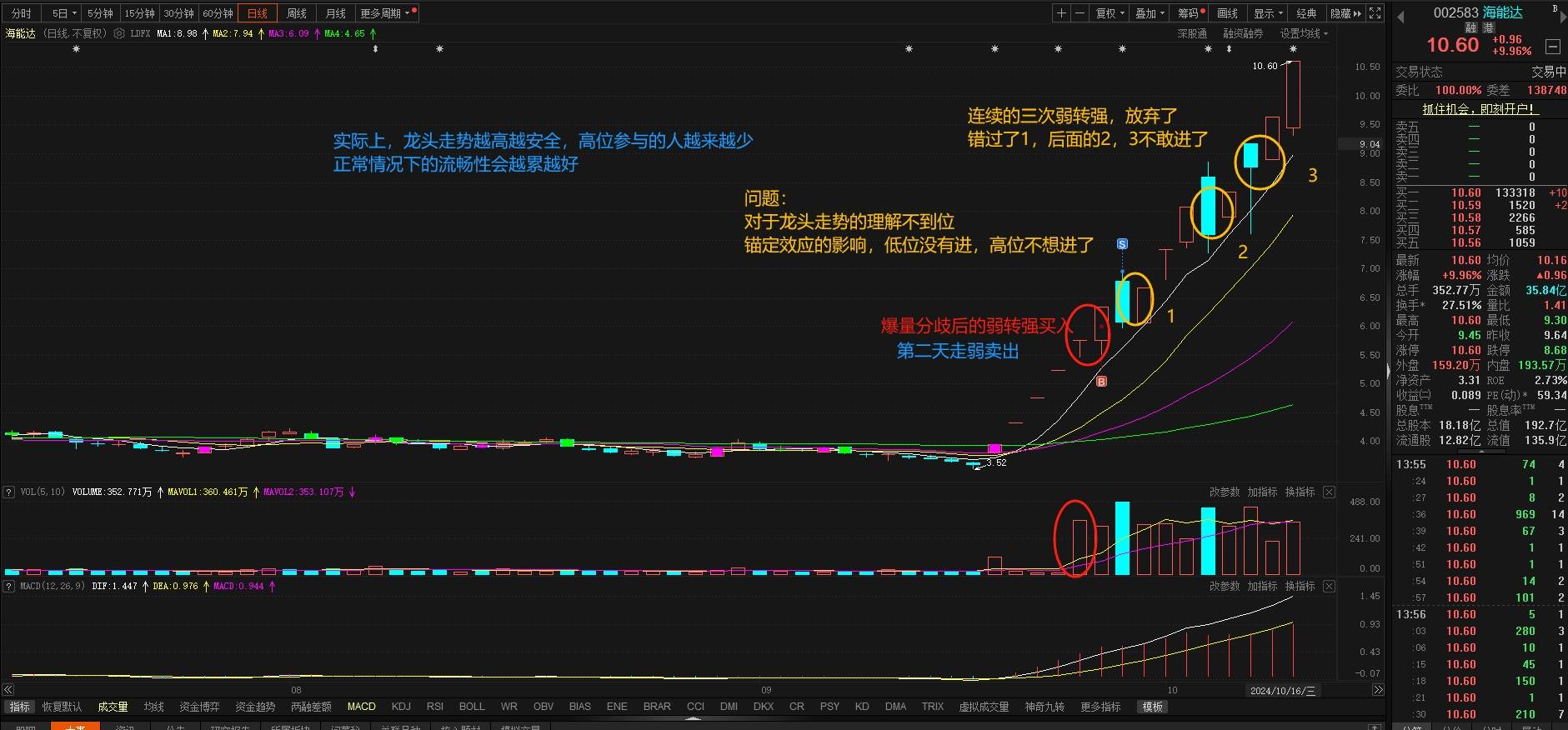Select KDJ indicator
This screenshot has height=730, width=1568.
401,707
